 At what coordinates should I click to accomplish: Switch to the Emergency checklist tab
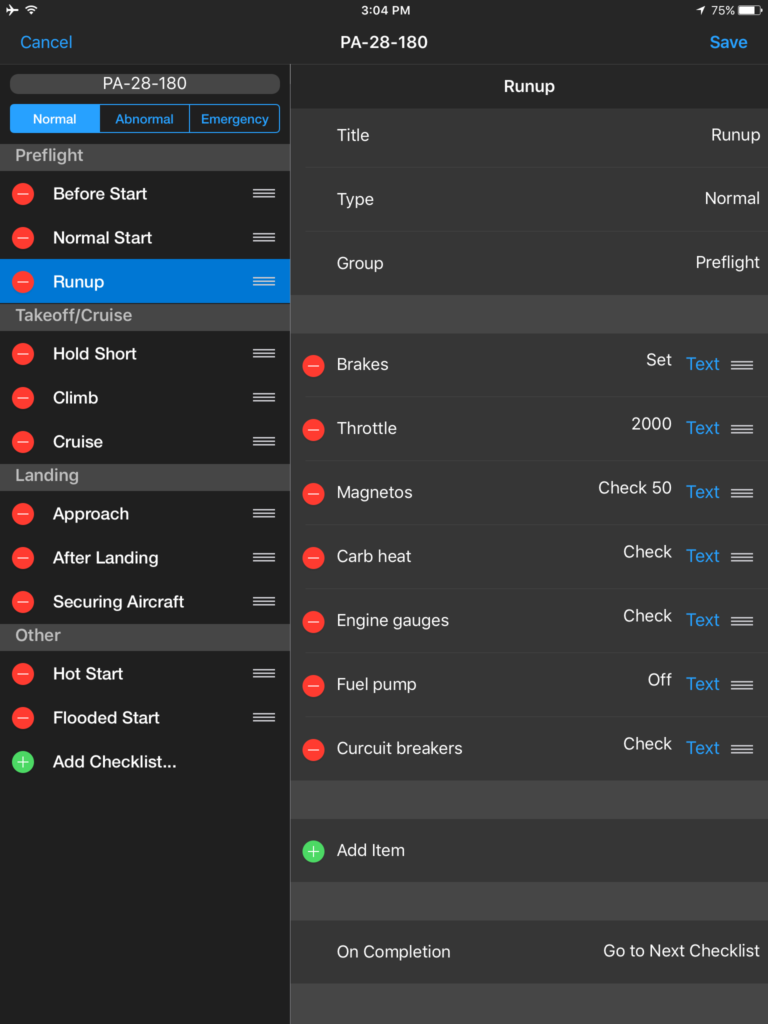(234, 119)
